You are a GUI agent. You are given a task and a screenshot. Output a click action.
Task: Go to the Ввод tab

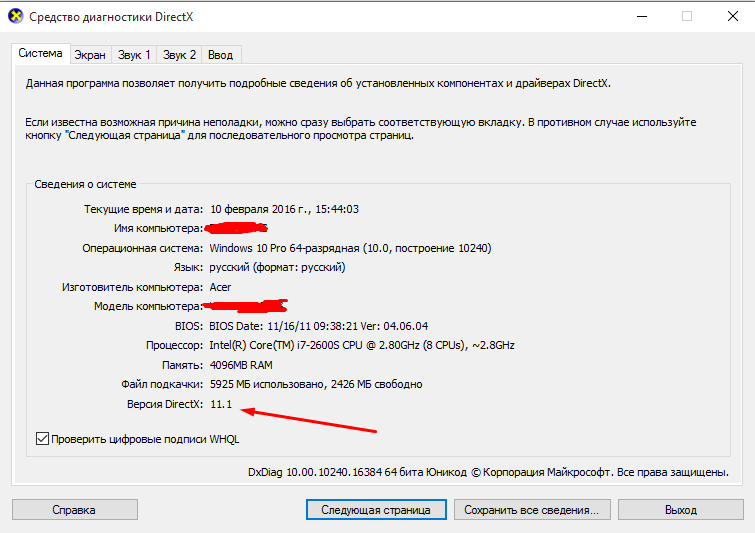pyautogui.click(x=221, y=55)
